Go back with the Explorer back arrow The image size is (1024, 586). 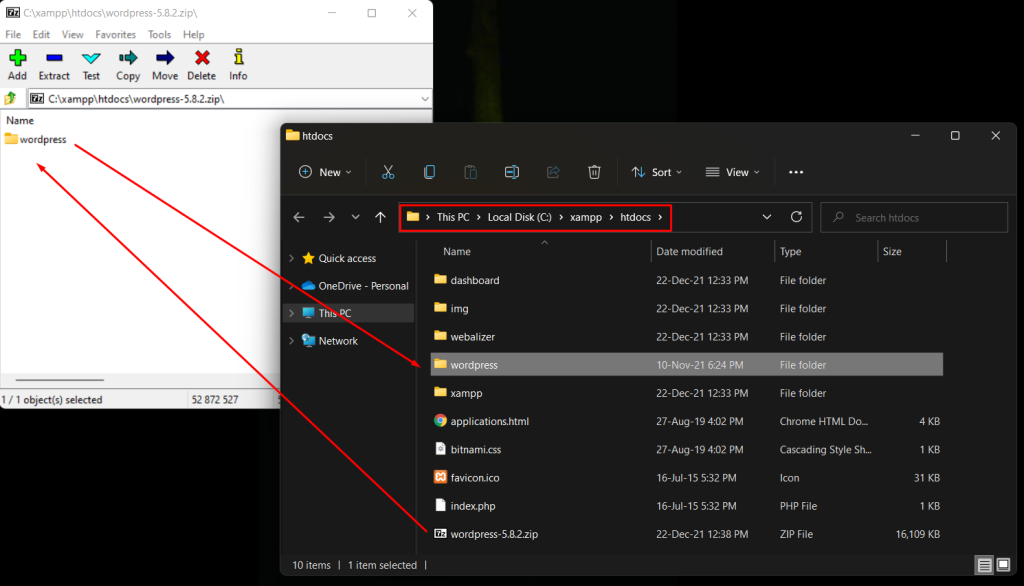pyautogui.click(x=299, y=217)
